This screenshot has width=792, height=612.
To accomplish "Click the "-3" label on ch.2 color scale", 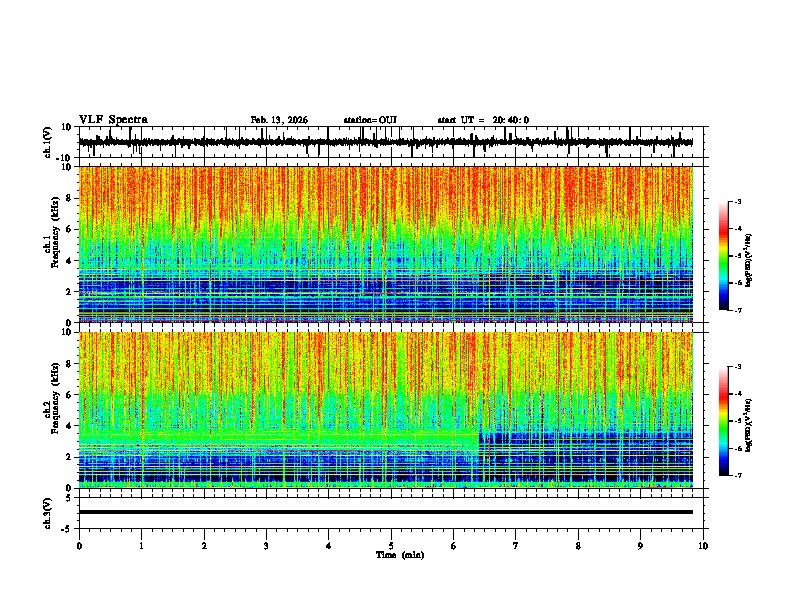I will (x=737, y=367).
